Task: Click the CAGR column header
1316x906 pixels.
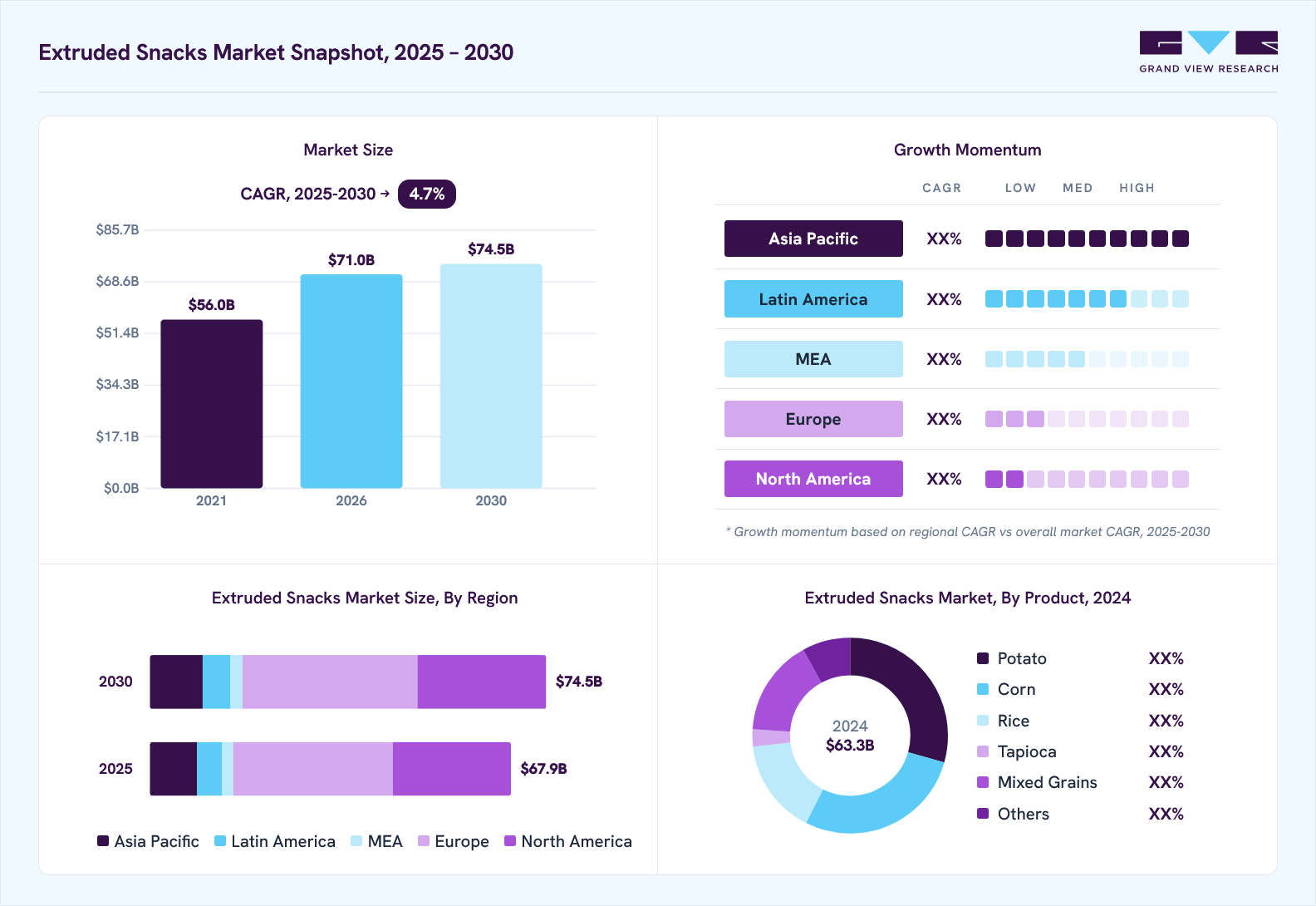Action: [941, 188]
